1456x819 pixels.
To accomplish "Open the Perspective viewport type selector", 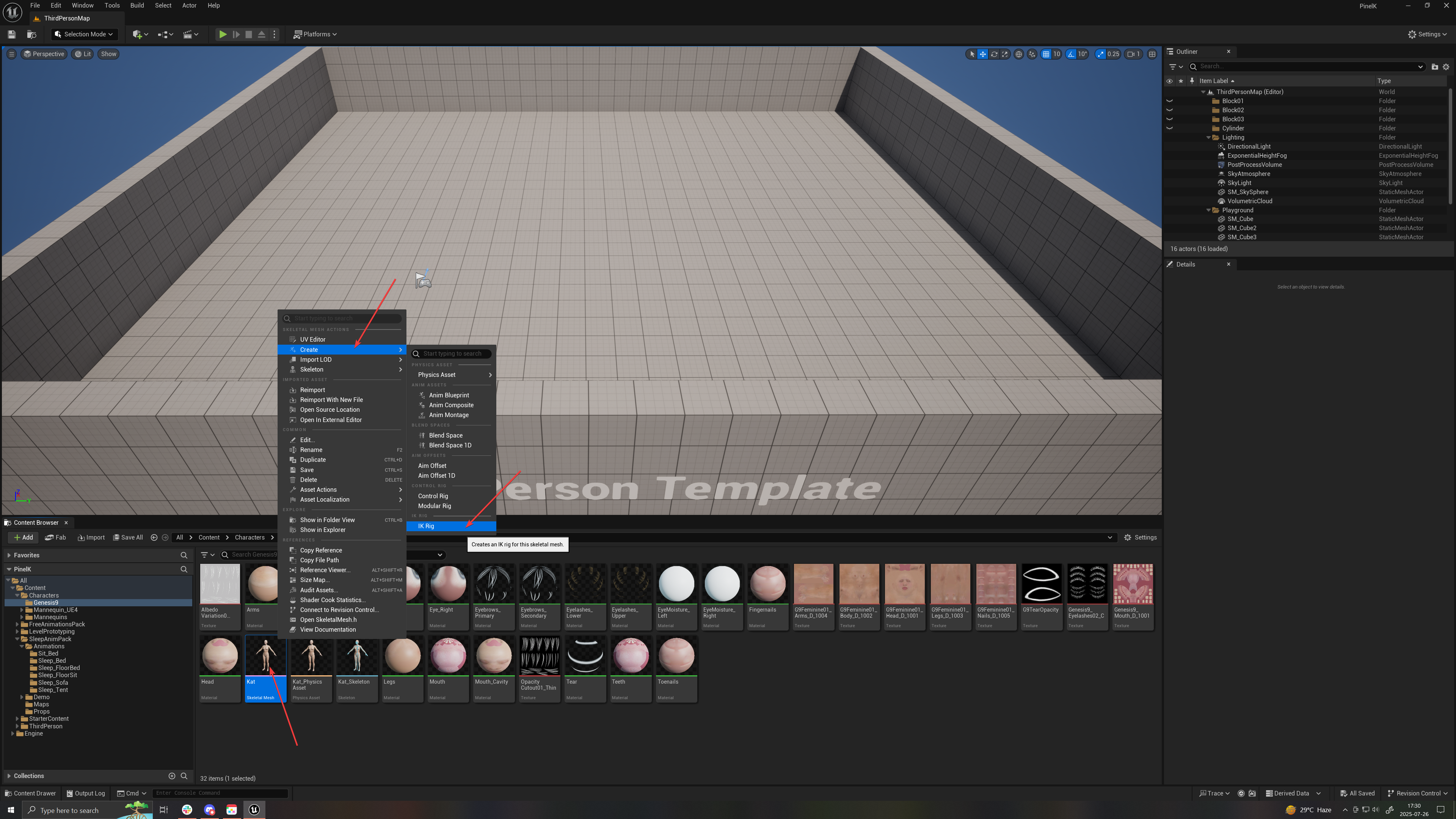I will 44,54.
